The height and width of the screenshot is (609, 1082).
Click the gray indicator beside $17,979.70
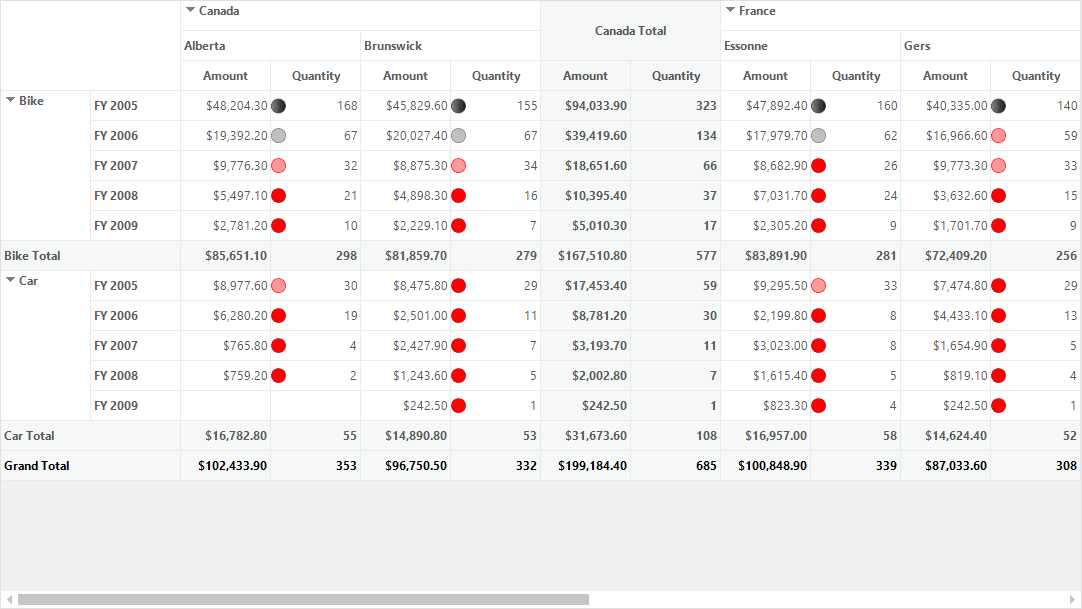pyautogui.click(x=818, y=136)
